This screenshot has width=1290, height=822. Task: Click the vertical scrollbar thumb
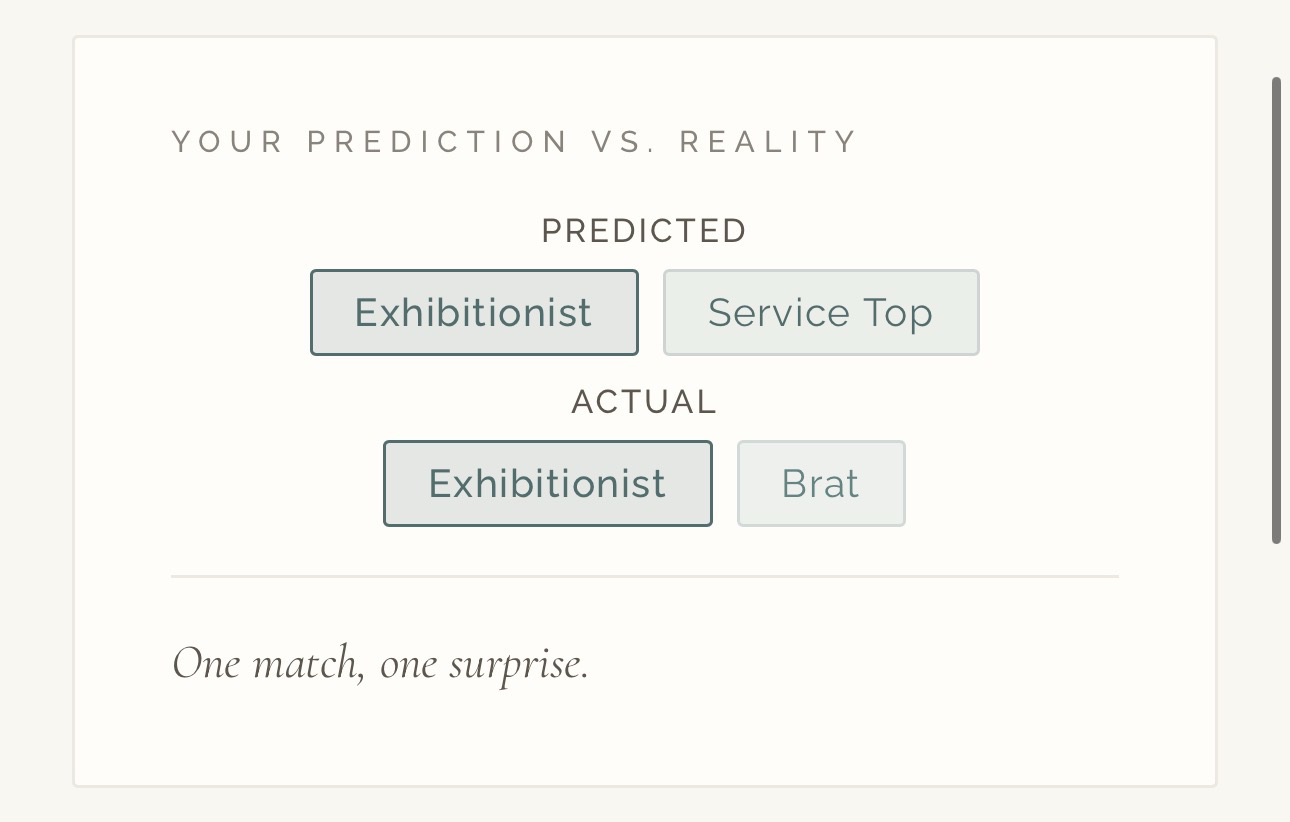(1276, 310)
